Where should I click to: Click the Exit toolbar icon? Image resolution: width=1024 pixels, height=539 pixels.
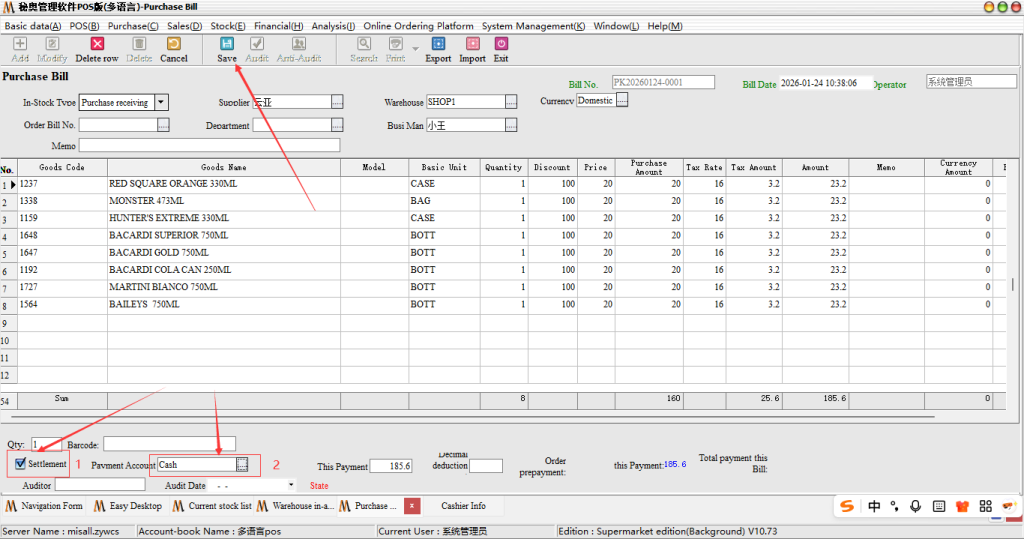coord(501,45)
